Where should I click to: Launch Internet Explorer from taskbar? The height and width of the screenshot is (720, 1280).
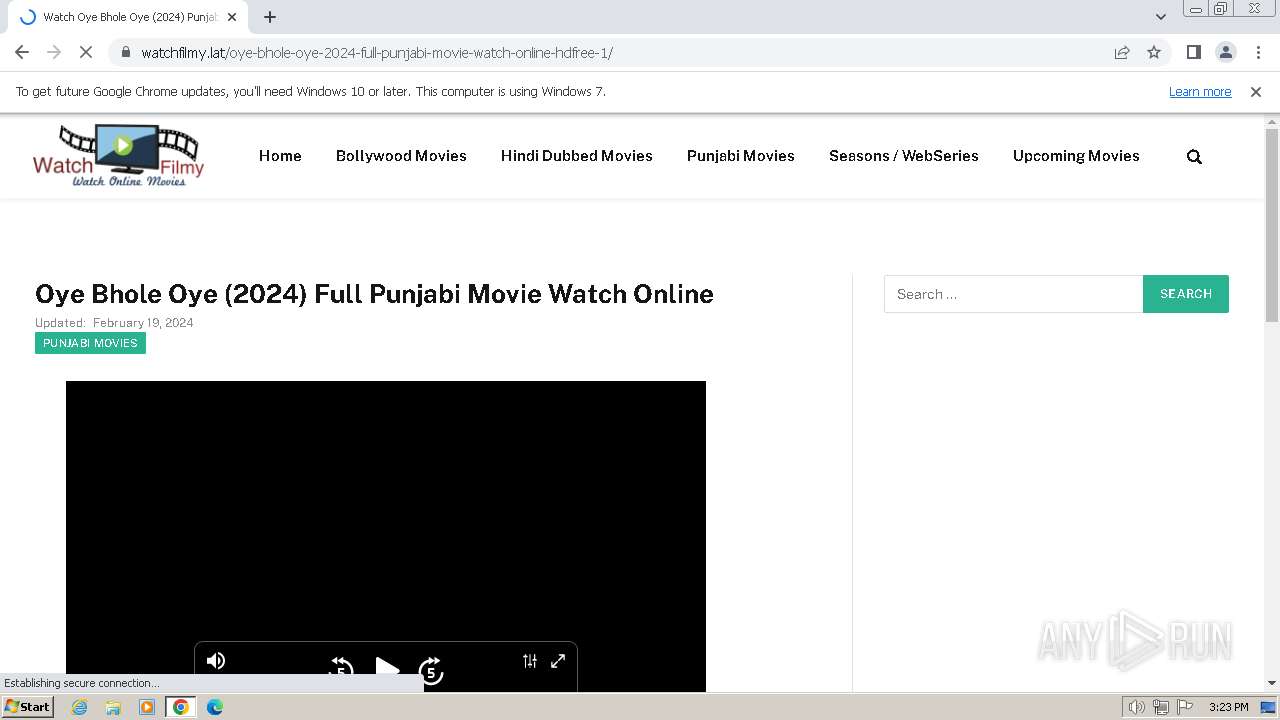point(80,707)
